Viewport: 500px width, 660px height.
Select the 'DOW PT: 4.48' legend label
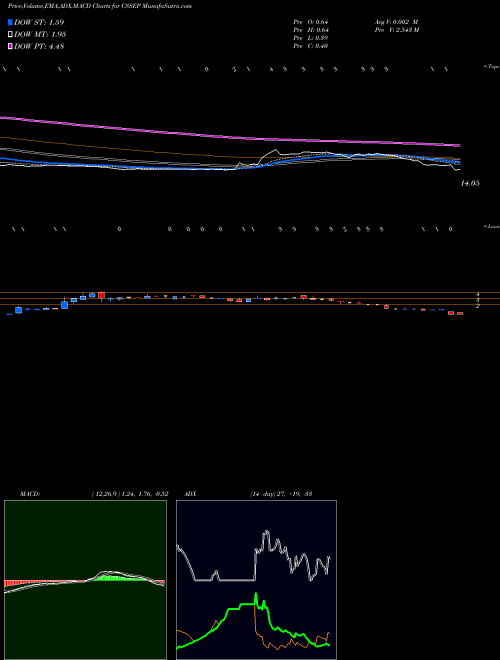coord(39,47)
